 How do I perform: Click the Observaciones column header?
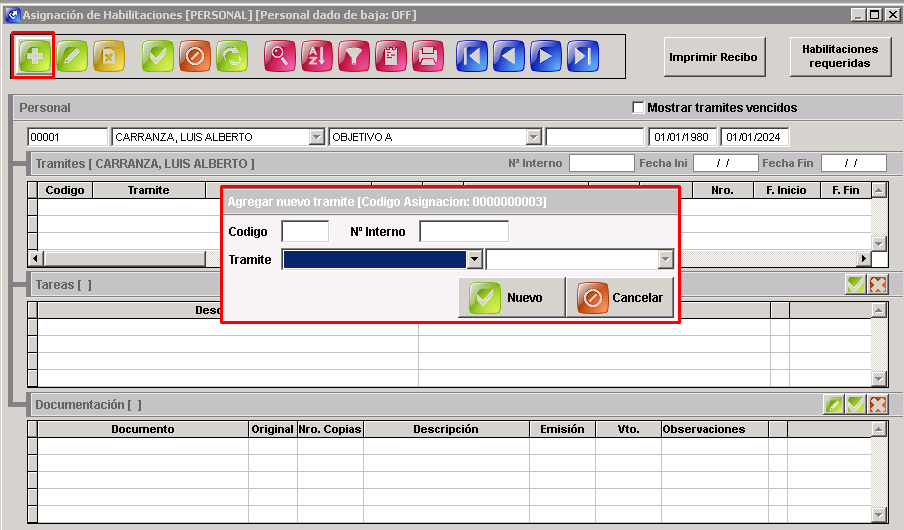pos(715,429)
